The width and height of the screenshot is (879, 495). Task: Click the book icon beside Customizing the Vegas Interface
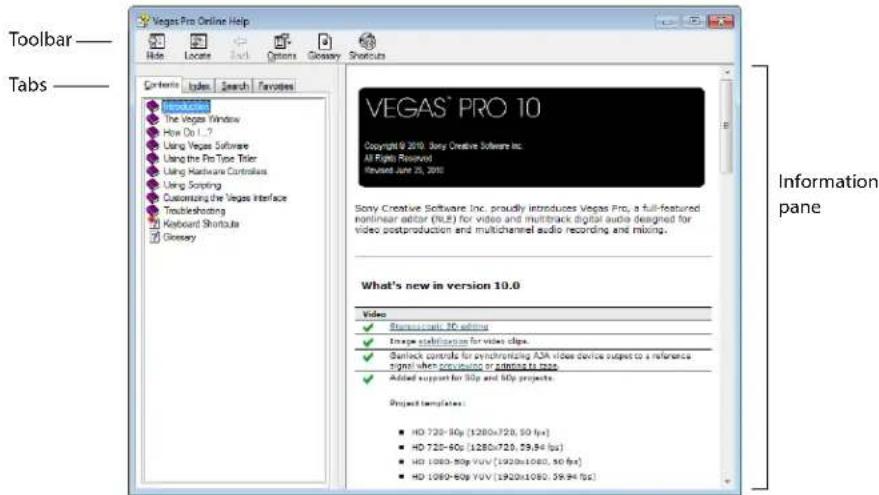click(x=152, y=197)
